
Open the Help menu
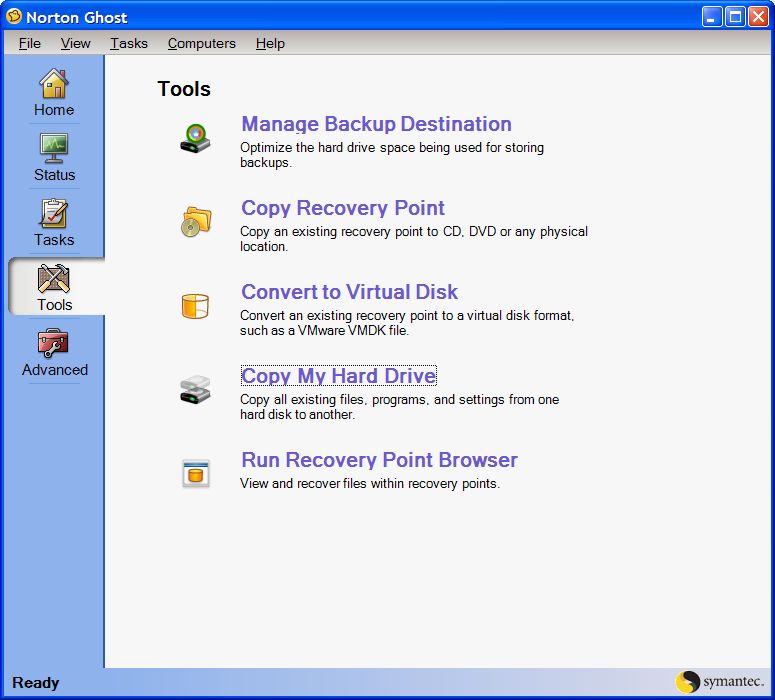click(270, 44)
